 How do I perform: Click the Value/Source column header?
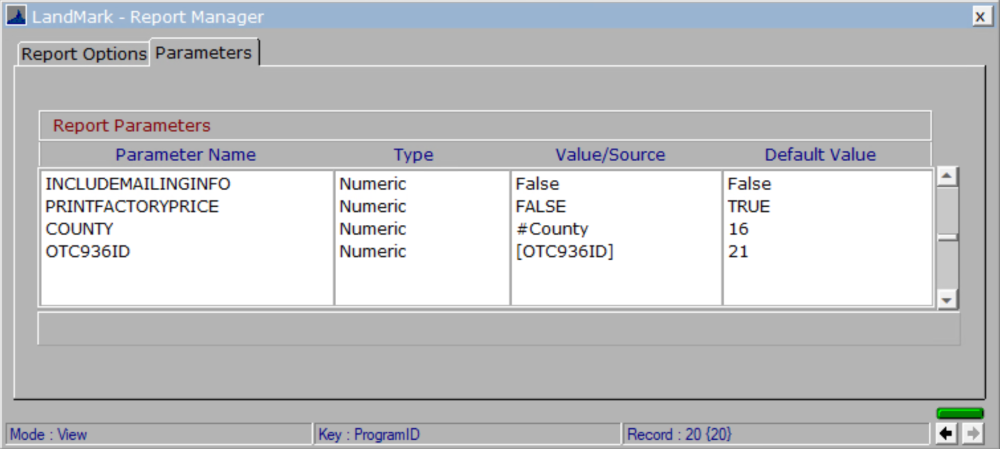610,154
